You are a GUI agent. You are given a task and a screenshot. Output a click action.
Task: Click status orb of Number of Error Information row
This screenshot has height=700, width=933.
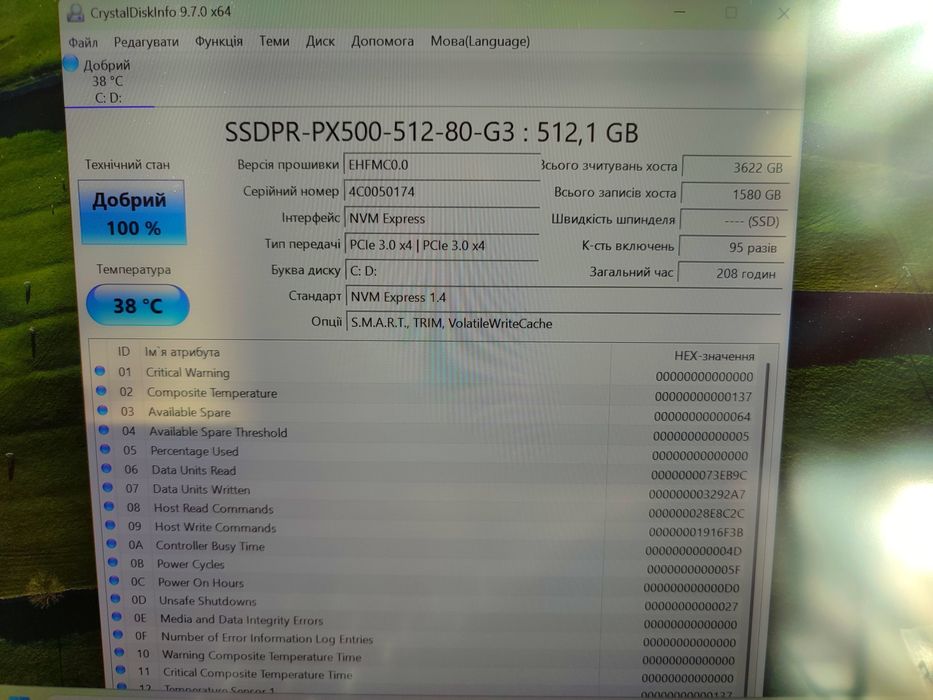(x=118, y=635)
